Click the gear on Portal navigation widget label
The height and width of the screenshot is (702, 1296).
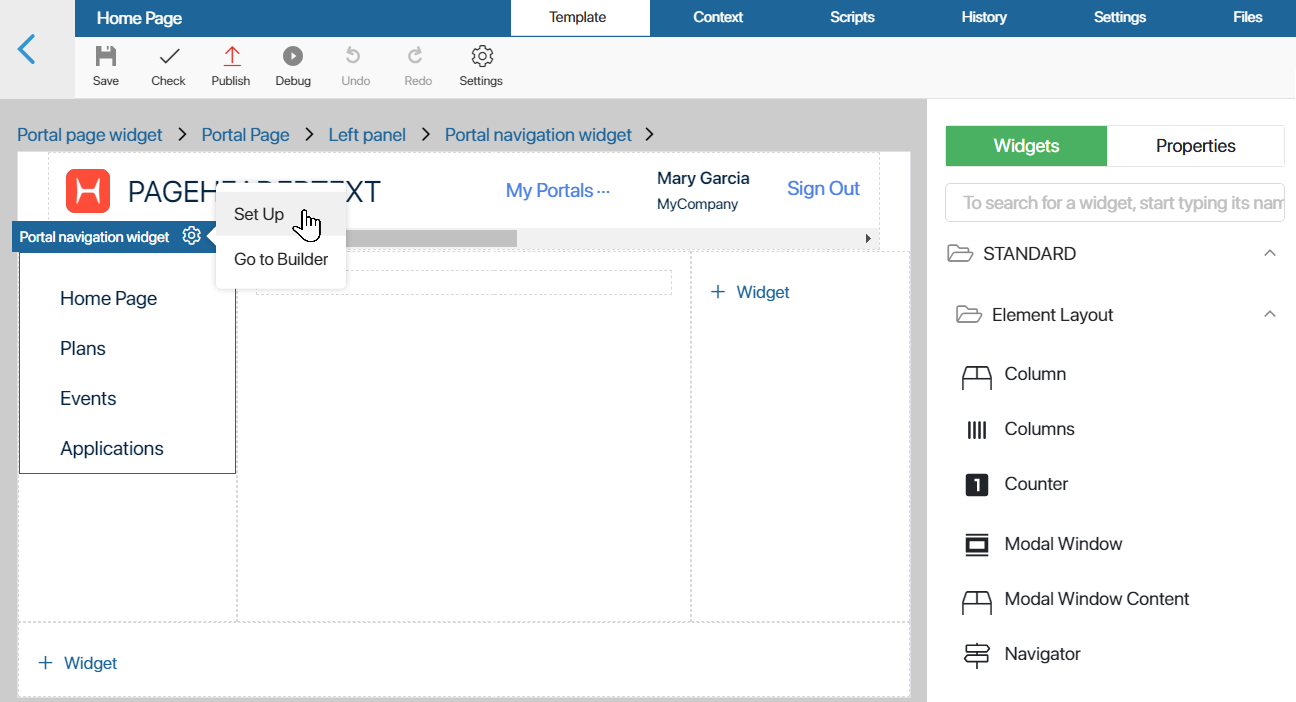[x=191, y=236]
